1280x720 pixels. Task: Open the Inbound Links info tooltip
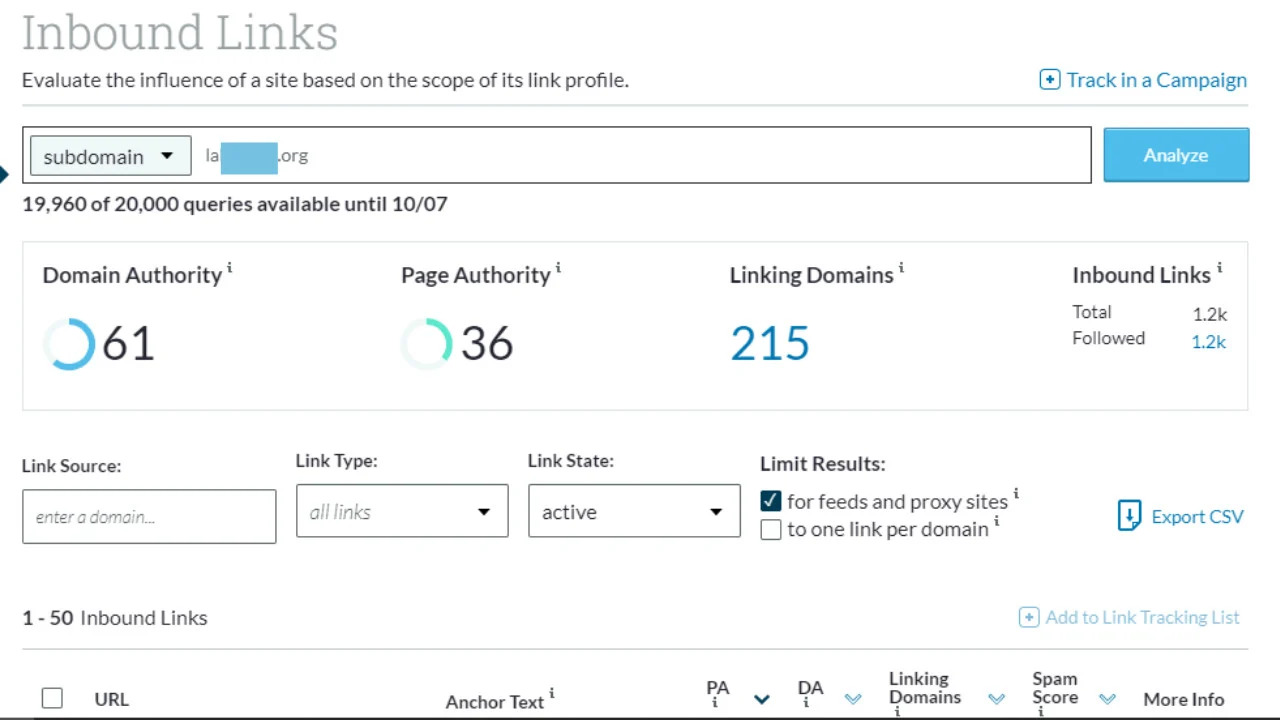(1219, 266)
